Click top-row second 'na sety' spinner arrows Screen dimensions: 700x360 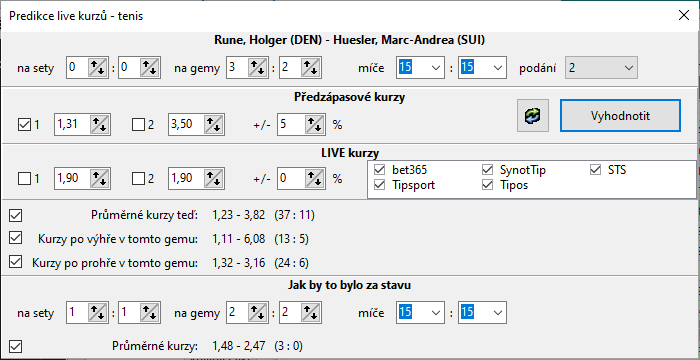click(x=150, y=68)
